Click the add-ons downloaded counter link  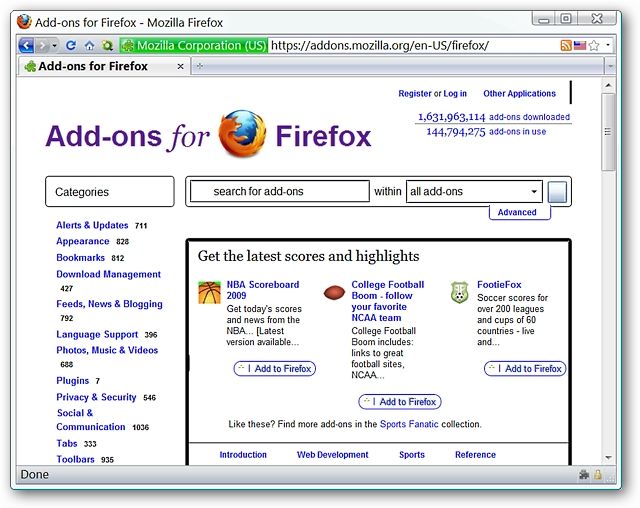[493, 117]
